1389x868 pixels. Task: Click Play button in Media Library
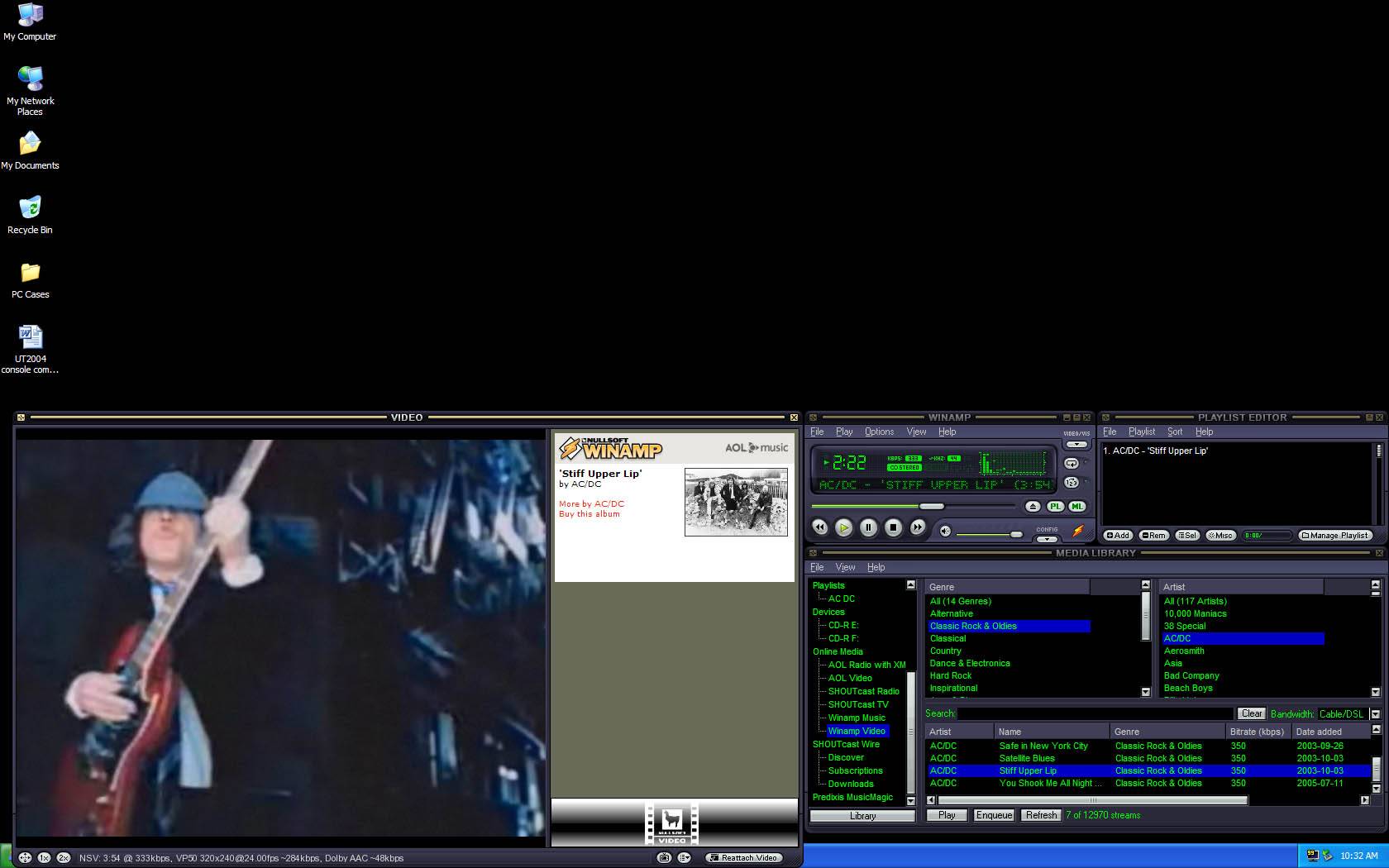(947, 815)
